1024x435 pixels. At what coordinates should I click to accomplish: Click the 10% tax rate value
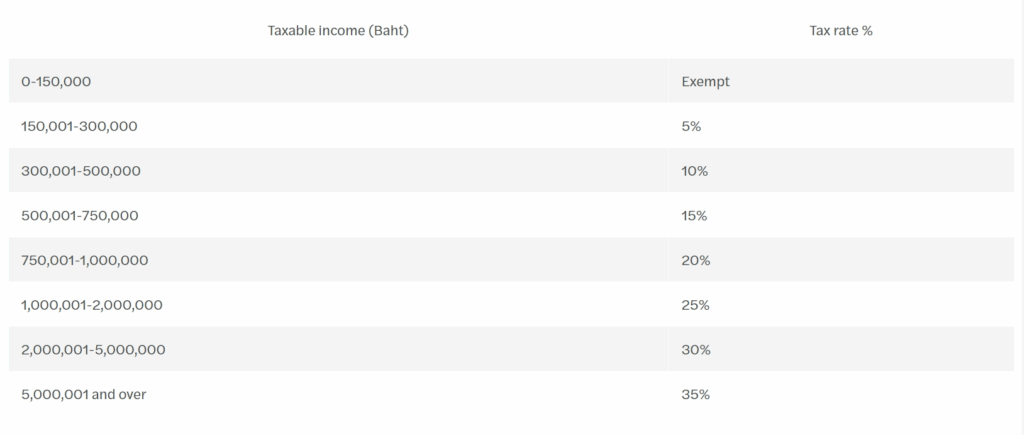click(694, 171)
